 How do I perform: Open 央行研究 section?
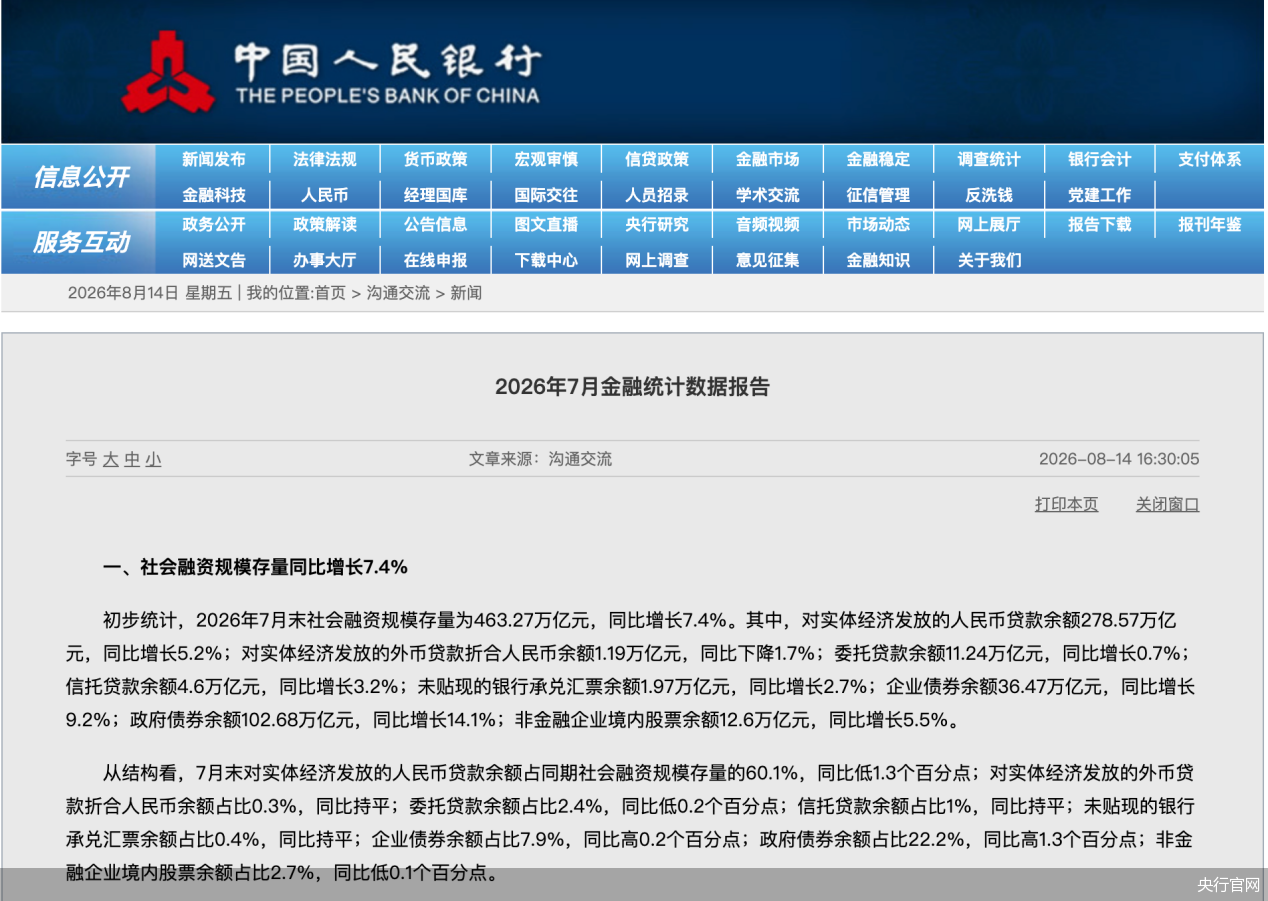click(657, 224)
